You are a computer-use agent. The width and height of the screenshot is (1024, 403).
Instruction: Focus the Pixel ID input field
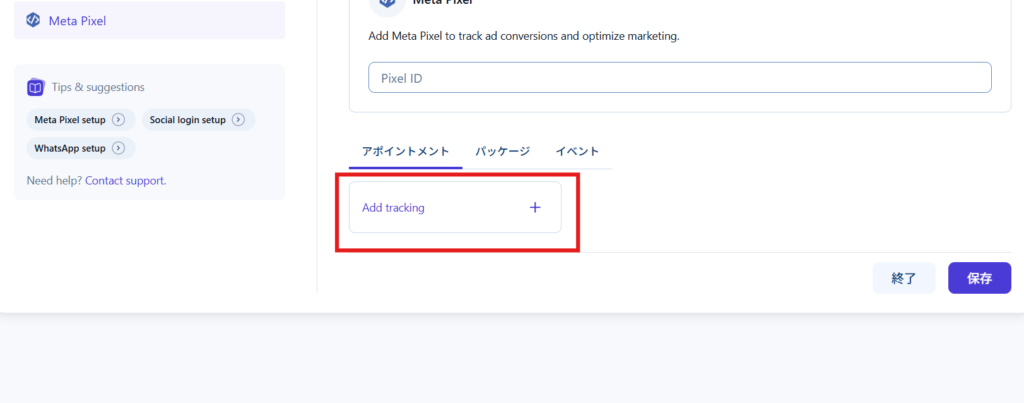pos(679,78)
